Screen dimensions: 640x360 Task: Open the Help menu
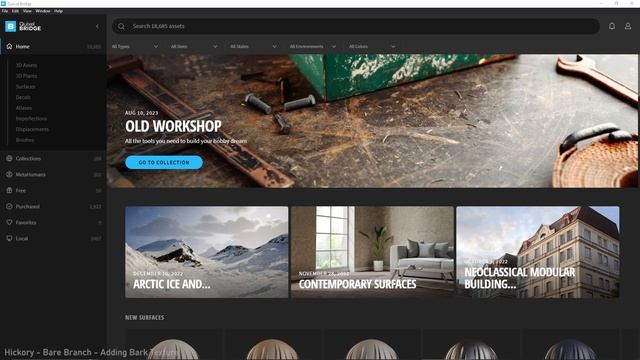pyautogui.click(x=58, y=11)
